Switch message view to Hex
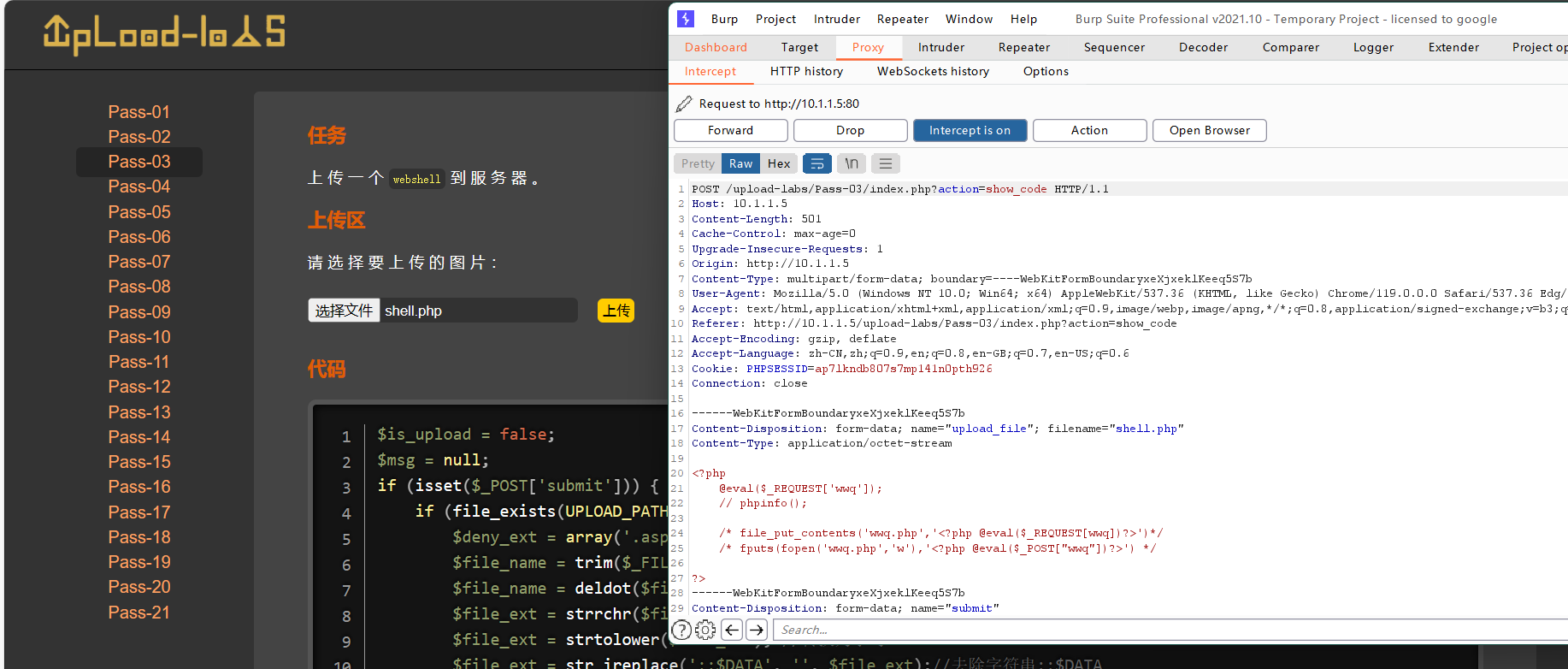Screen dimensions: 1568x669 click(x=779, y=163)
